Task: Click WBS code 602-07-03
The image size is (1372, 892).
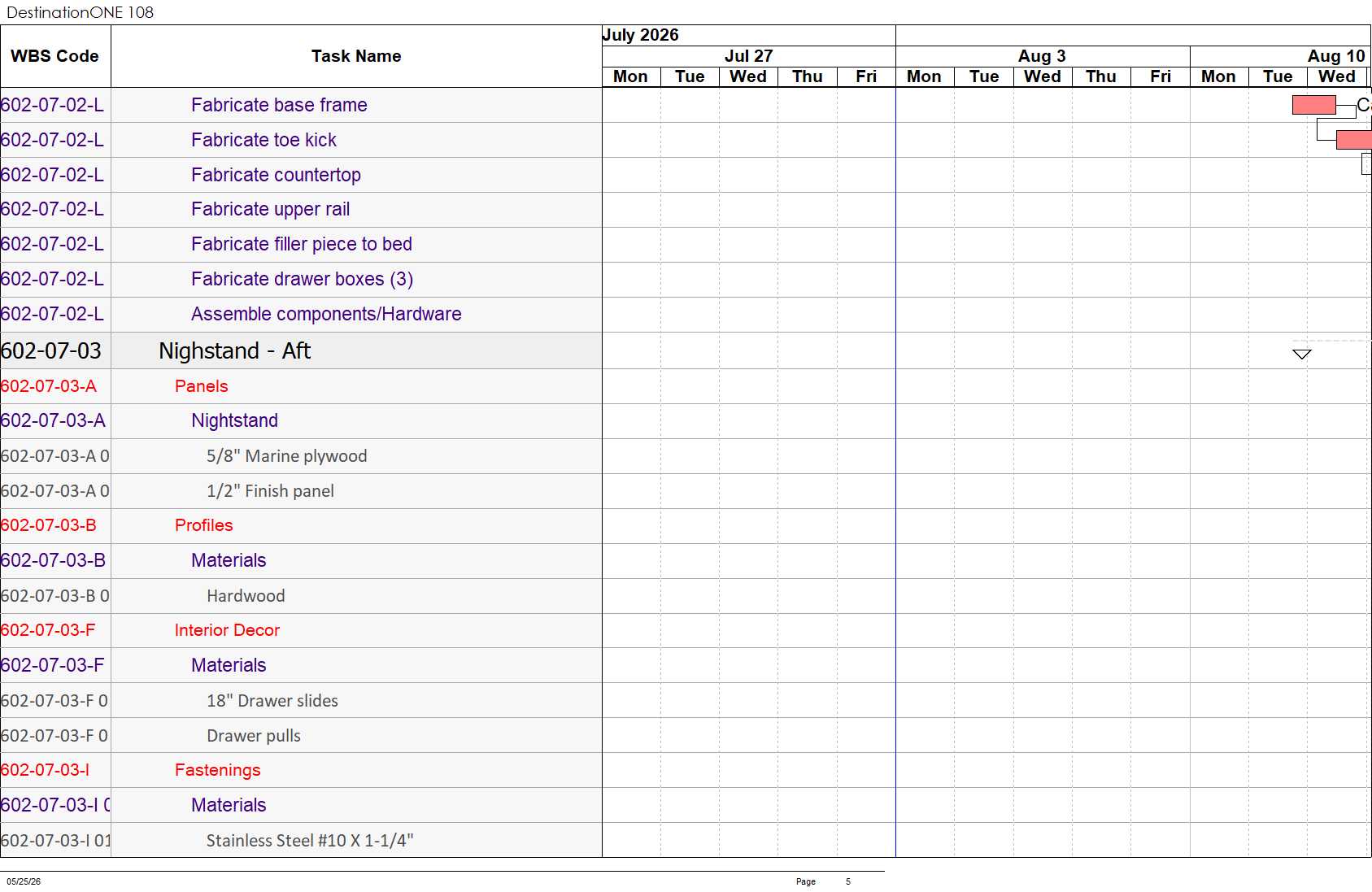Action: click(51, 350)
